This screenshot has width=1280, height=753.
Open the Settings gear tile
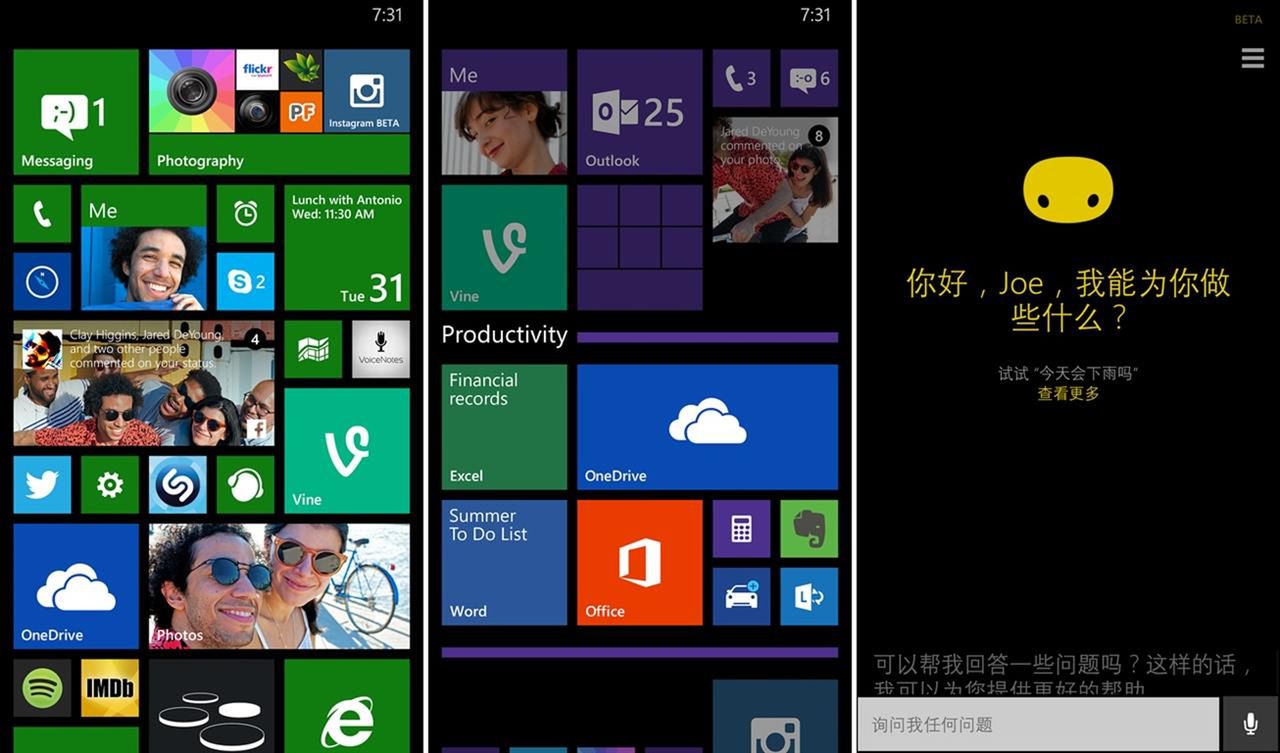click(110, 485)
